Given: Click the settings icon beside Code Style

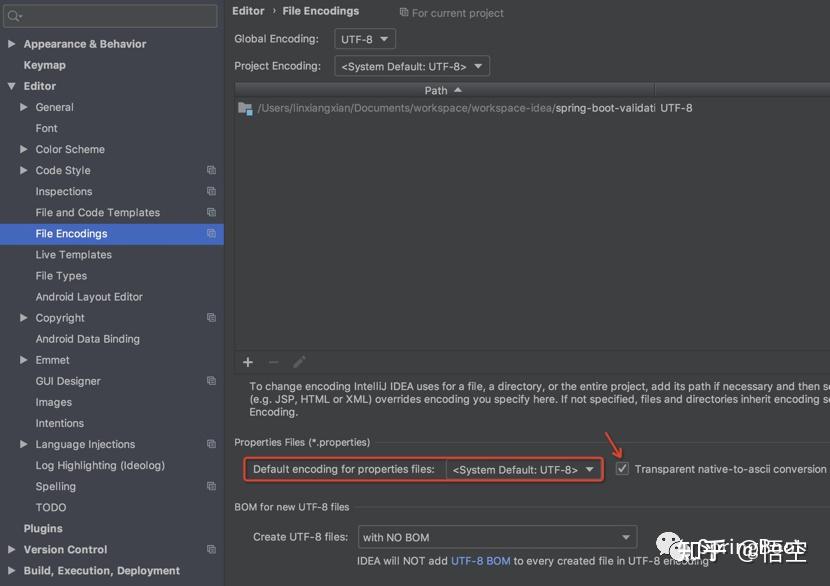Looking at the screenshot, I should tap(211, 170).
